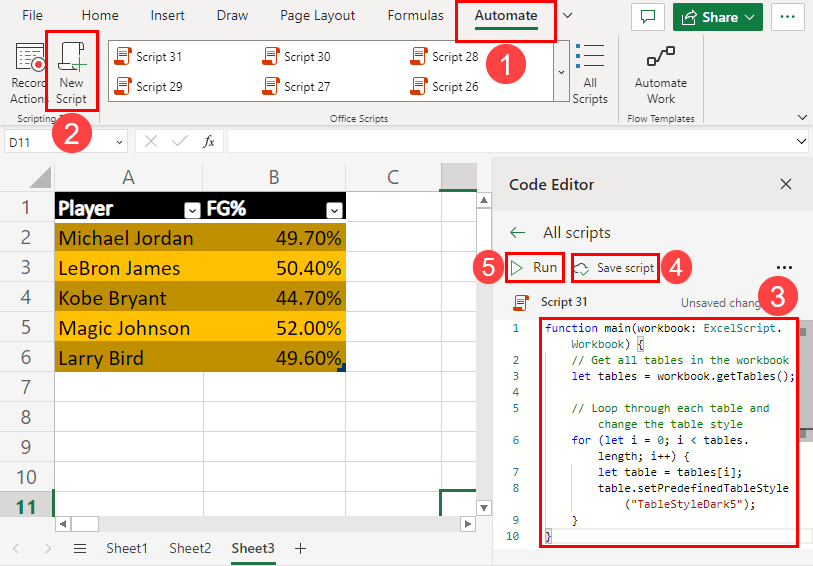The height and width of the screenshot is (566, 813).
Task: Open the ribbon more-options ellipsis
Action: pos(788,17)
